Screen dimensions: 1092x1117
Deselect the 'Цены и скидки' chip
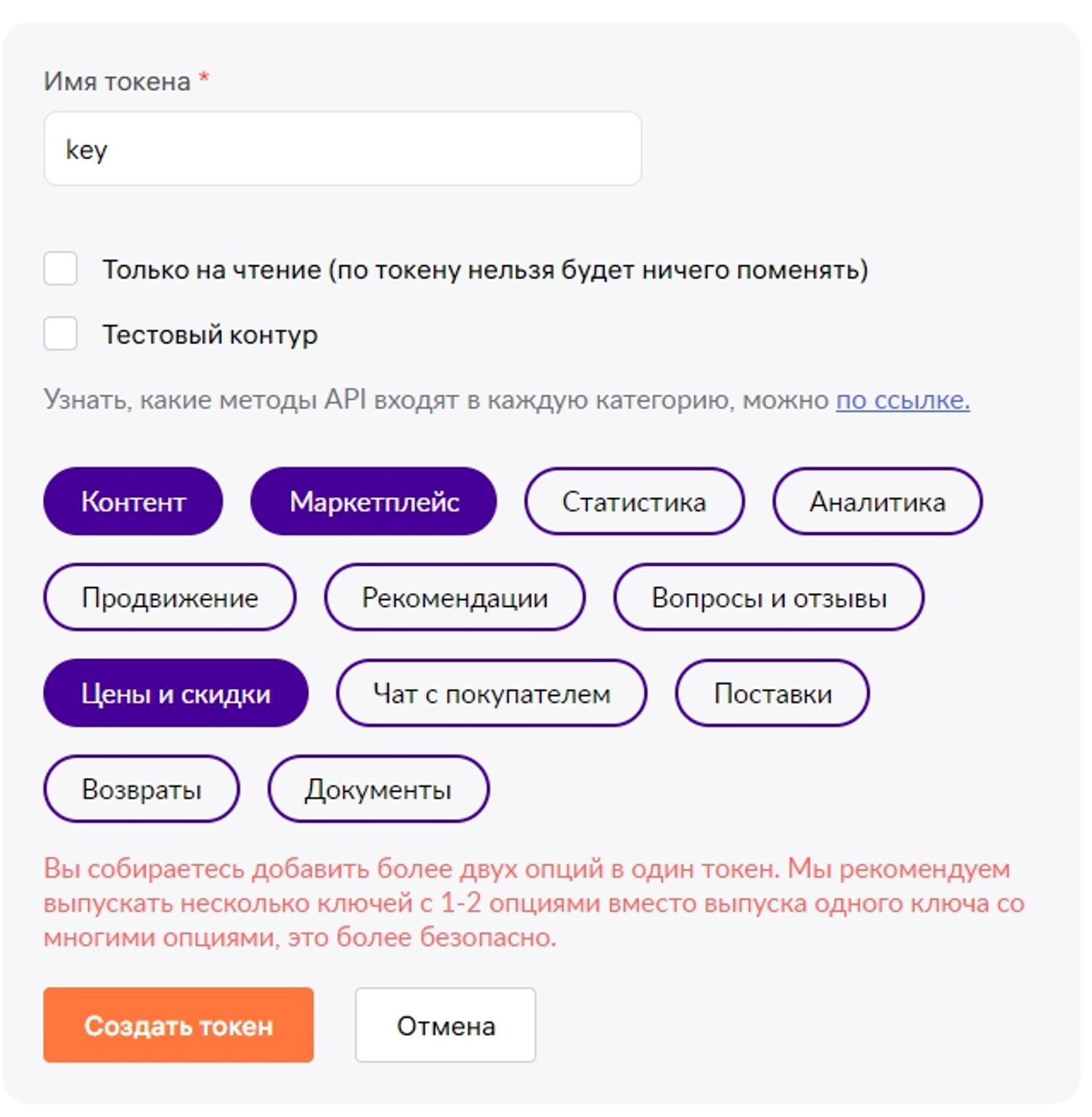[x=176, y=693]
